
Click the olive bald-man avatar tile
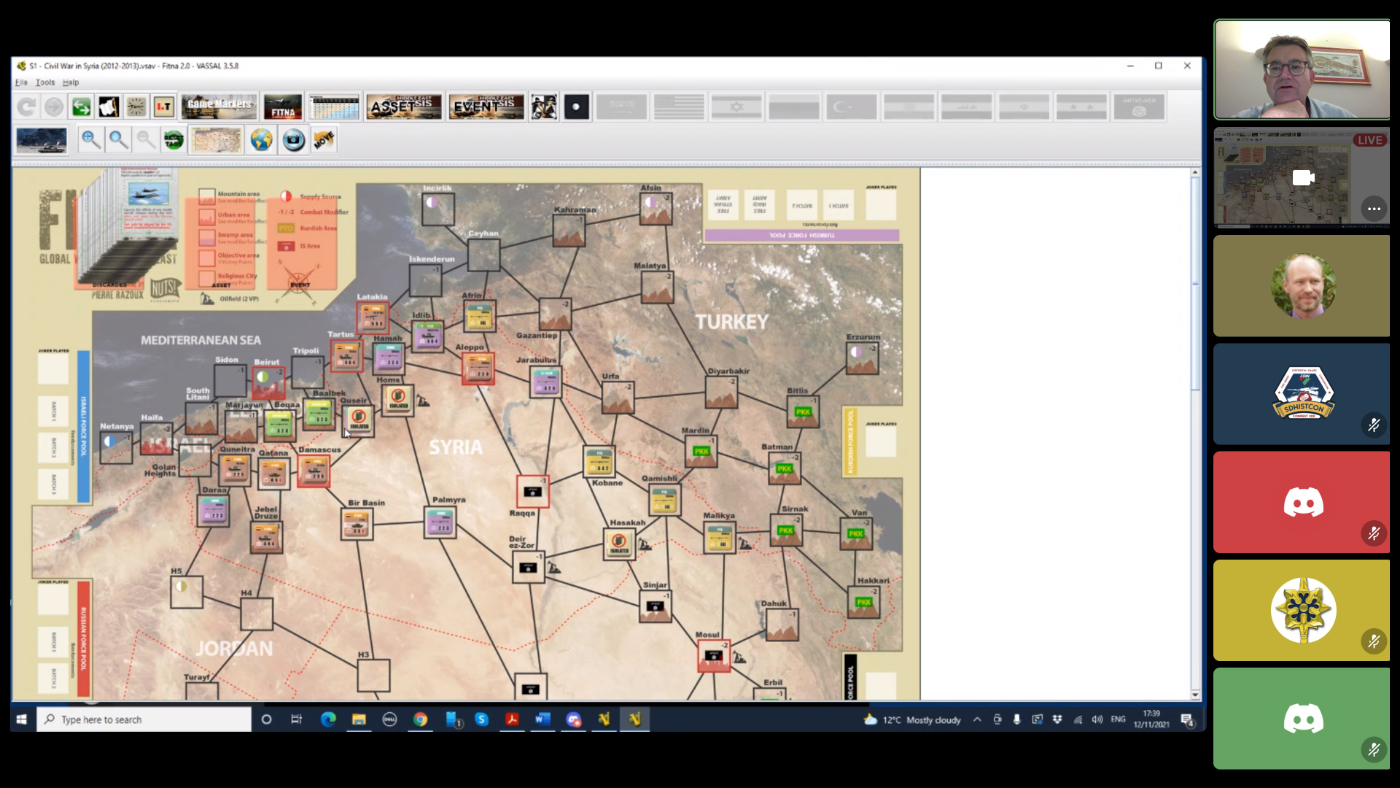(x=1301, y=286)
